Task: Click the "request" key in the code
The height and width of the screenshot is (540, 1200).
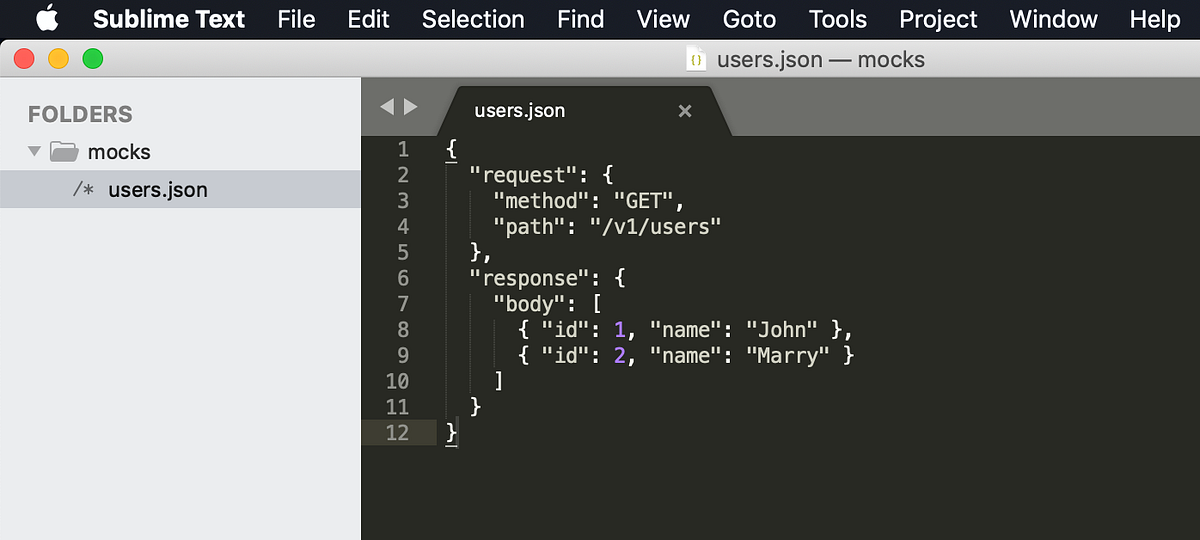Action: (x=524, y=175)
